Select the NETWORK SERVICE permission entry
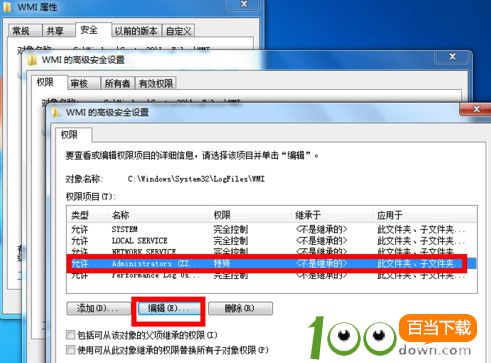The width and height of the screenshot is (491, 363). 271,251
